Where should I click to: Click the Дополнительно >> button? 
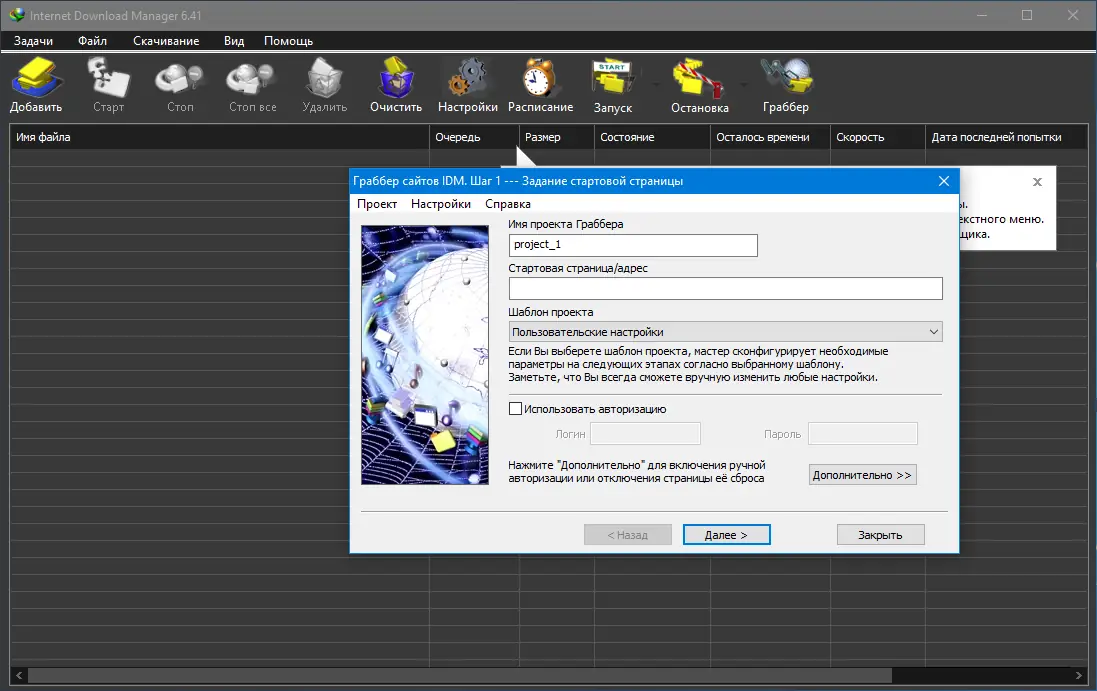(x=862, y=475)
